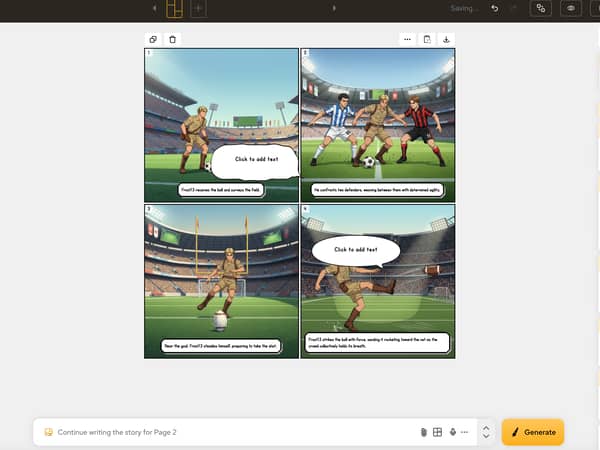Undo the last action
This screenshot has height=450, width=600.
coord(495,8)
